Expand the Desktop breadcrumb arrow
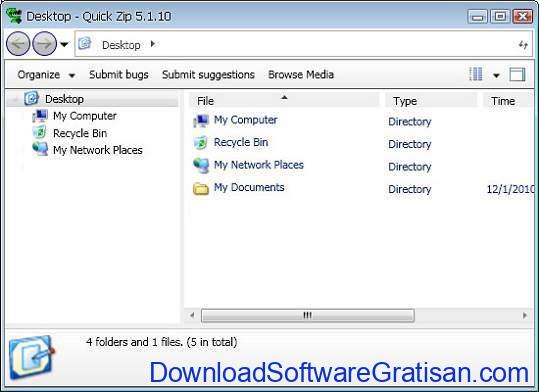539x392 pixels. [x=153, y=44]
